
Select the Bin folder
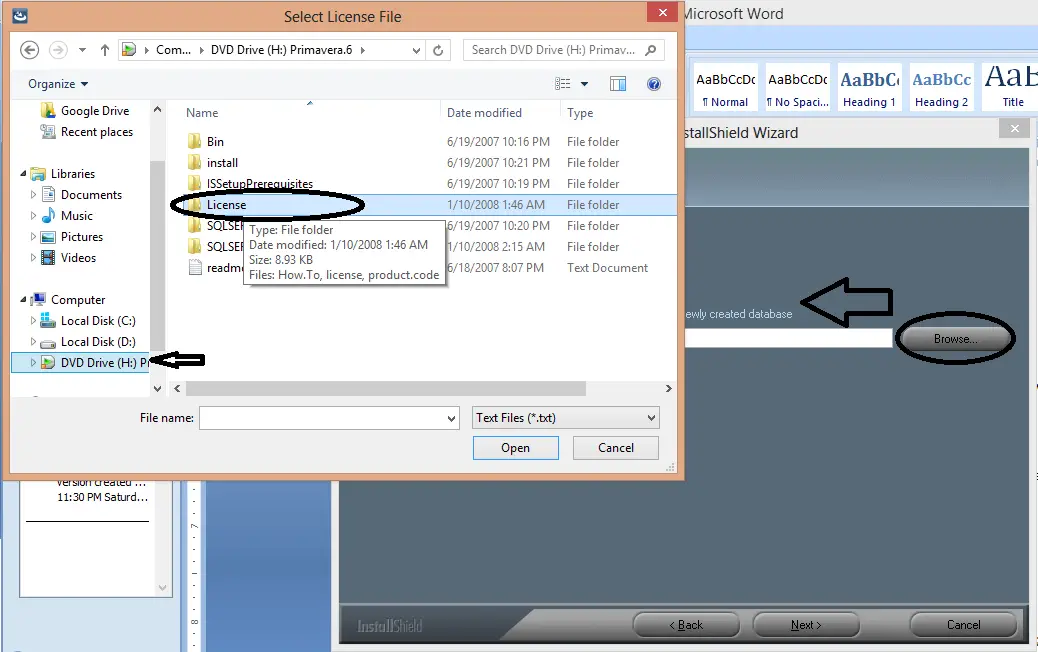[214, 142]
